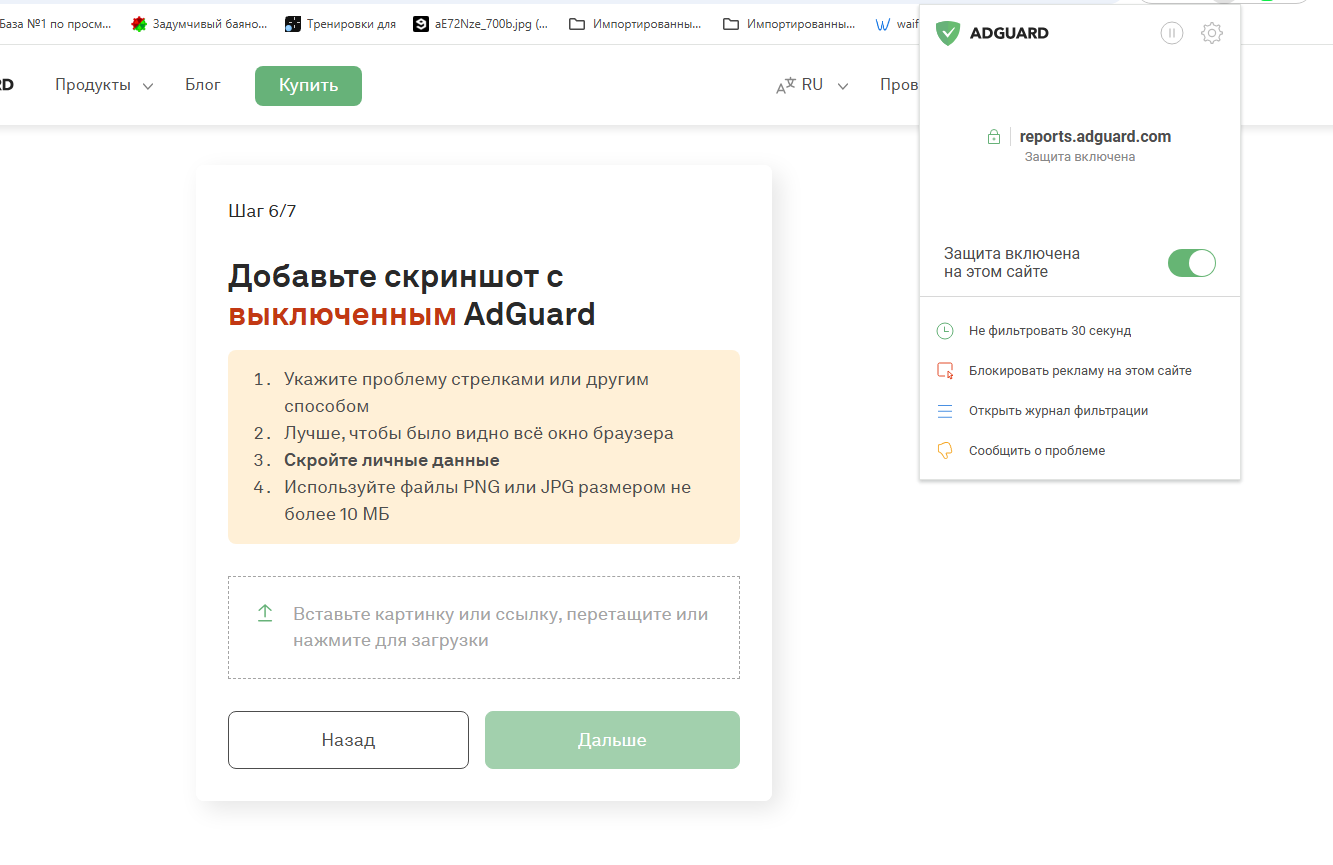Viewport: 1333px width, 865px height.
Task: Click the screenshot upload drop area
Action: pyautogui.click(x=484, y=627)
